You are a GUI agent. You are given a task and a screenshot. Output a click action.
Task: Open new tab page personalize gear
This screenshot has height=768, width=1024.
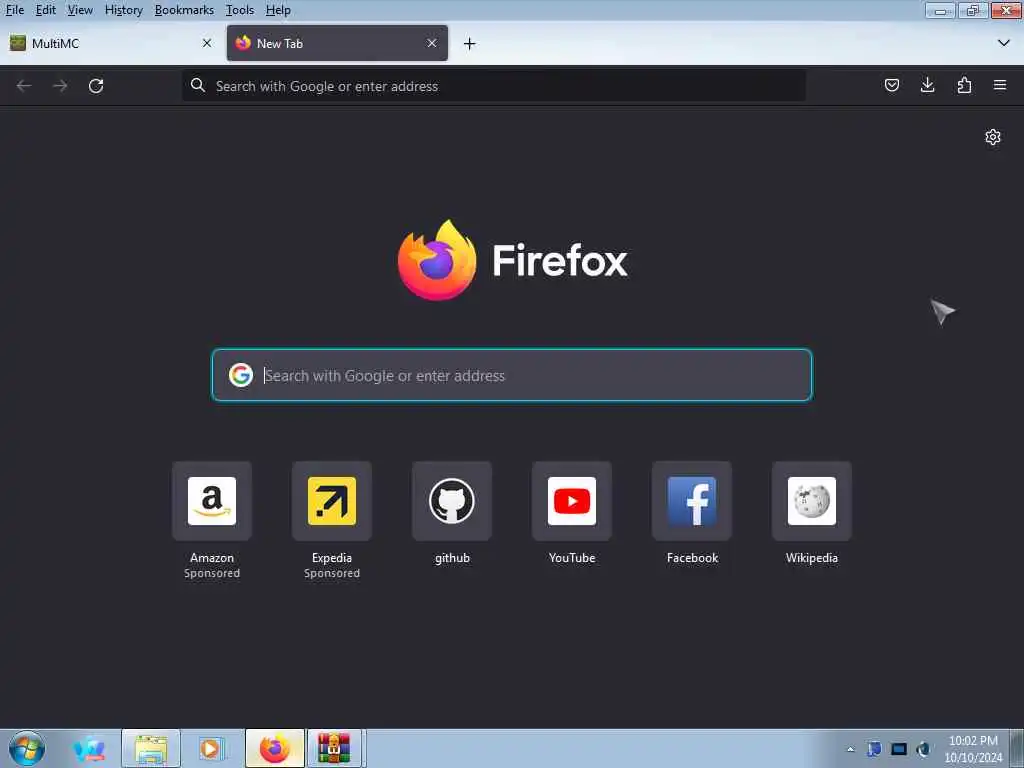click(993, 136)
